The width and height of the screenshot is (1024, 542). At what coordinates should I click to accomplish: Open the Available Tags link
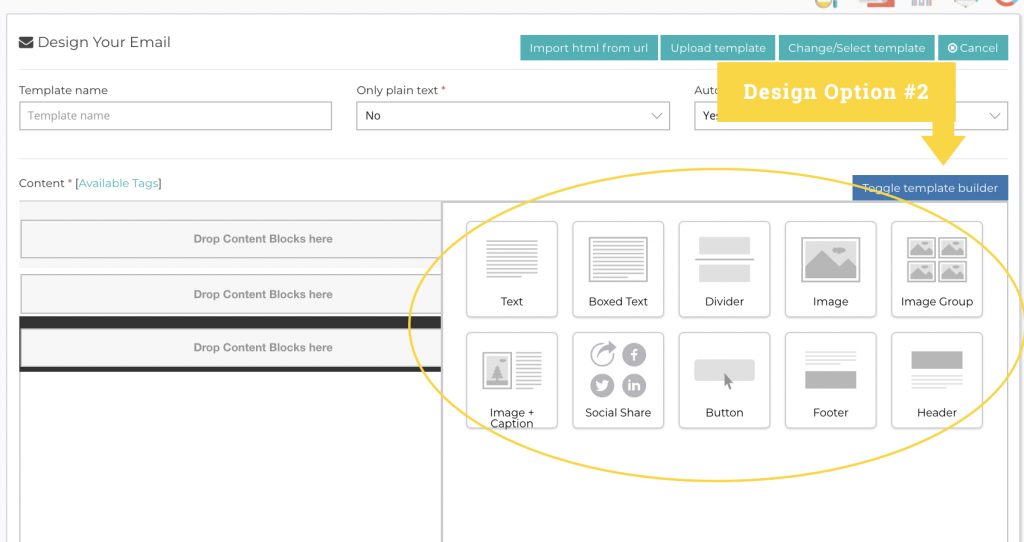point(118,183)
